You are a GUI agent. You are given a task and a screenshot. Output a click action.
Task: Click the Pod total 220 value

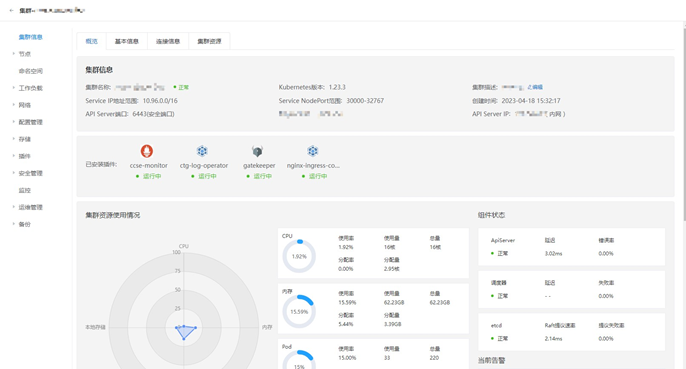[434, 358]
